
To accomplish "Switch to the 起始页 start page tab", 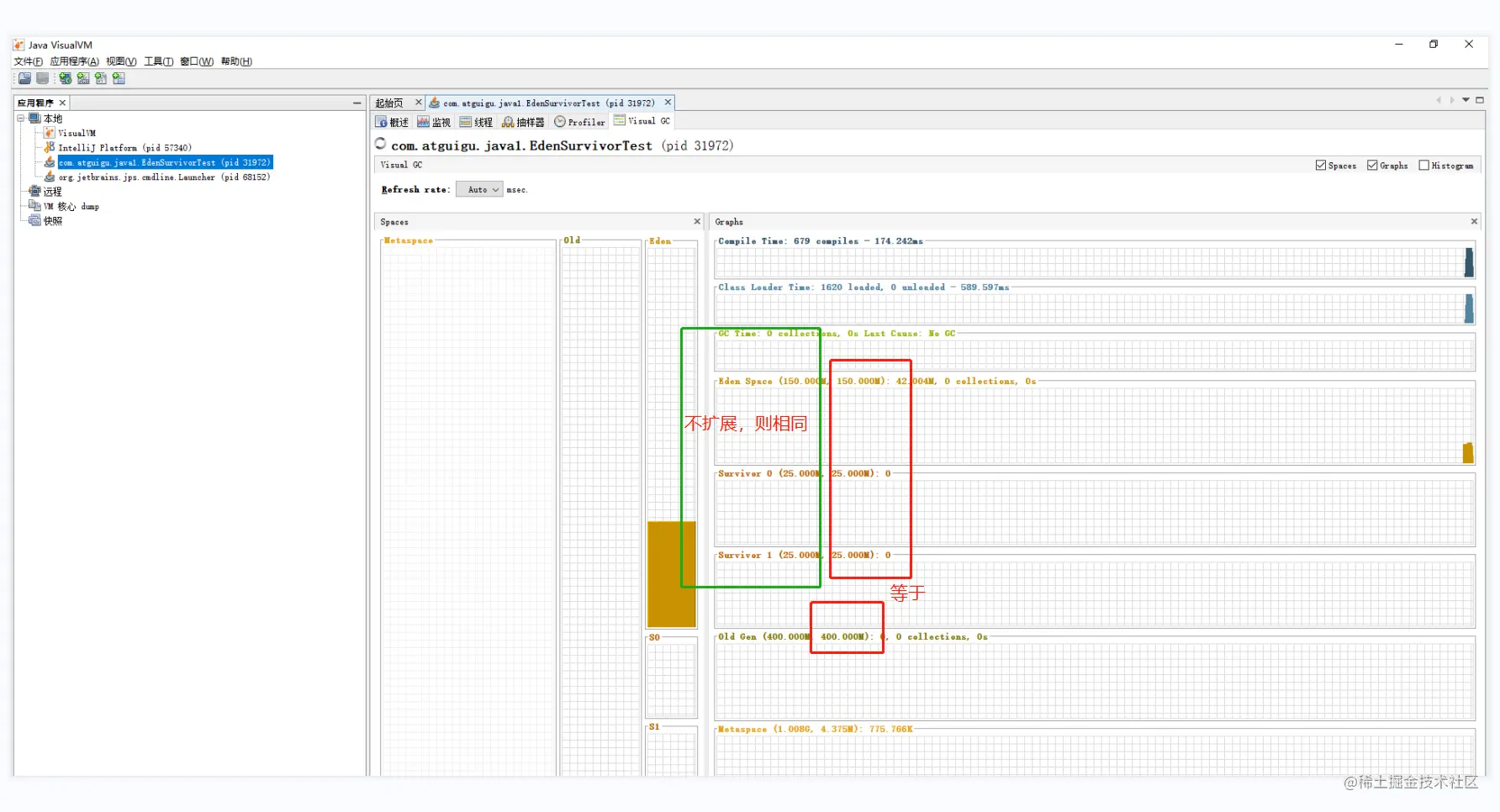I will pyautogui.click(x=388, y=103).
